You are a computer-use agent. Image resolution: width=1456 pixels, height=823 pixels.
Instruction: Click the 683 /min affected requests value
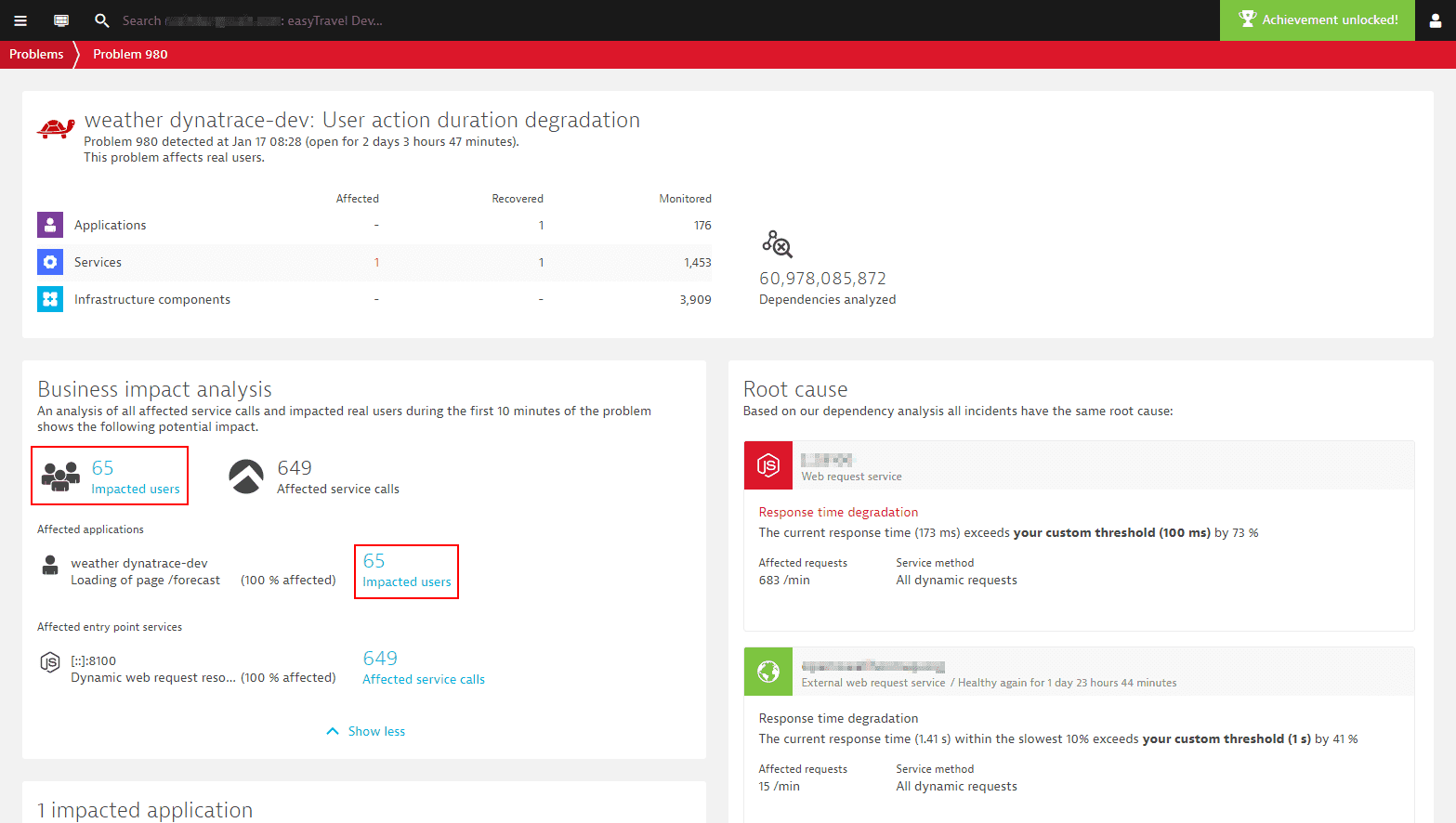(x=784, y=580)
